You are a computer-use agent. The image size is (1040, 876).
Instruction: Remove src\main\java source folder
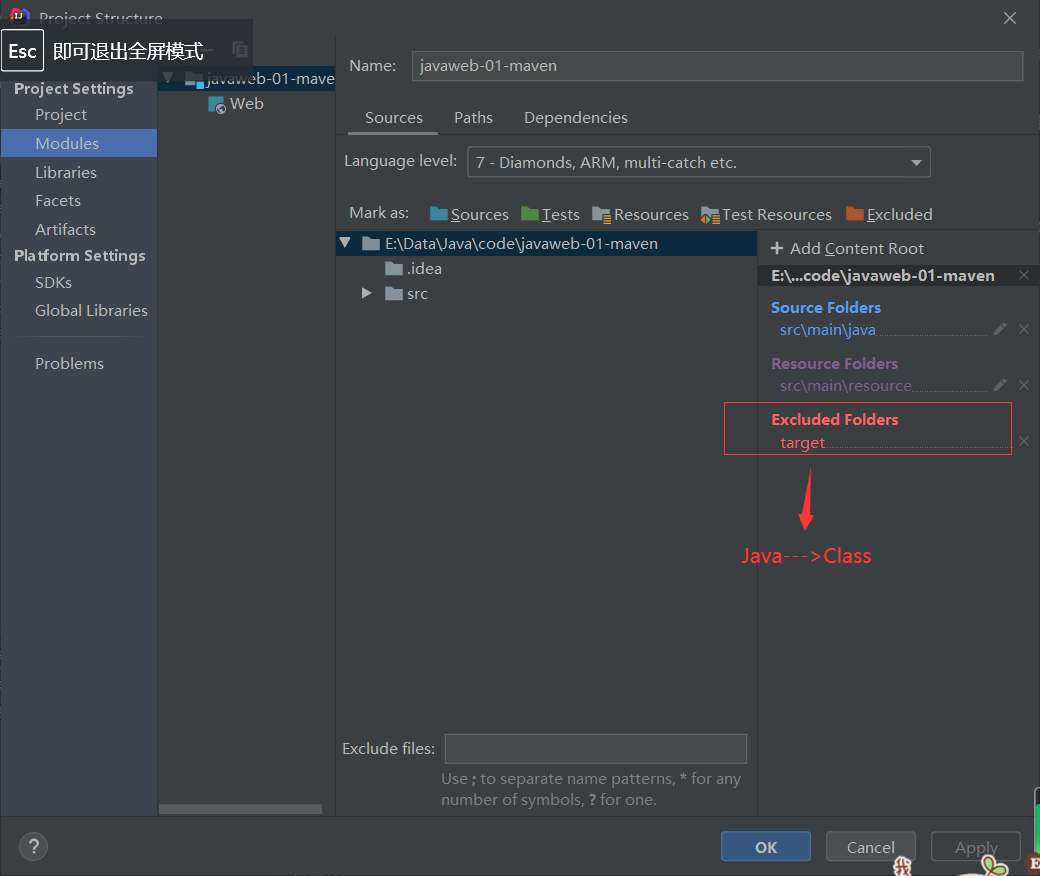coord(1024,329)
